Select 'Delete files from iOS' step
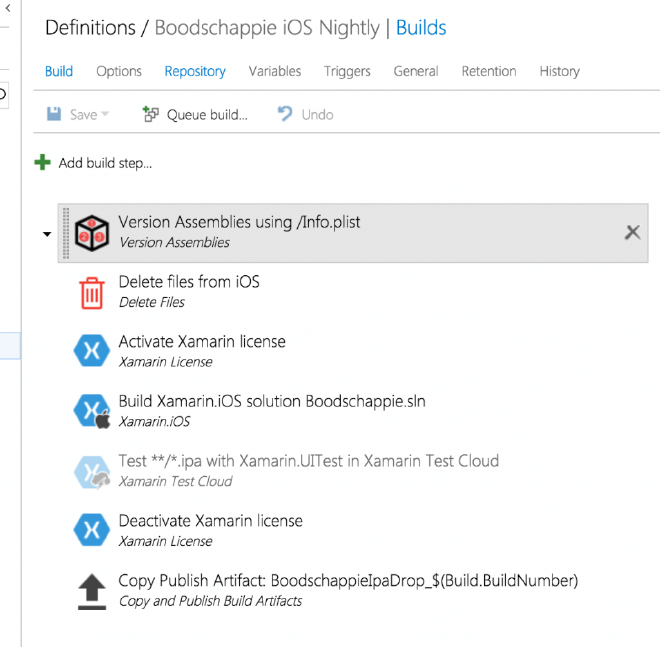660x647 pixels. [189, 282]
